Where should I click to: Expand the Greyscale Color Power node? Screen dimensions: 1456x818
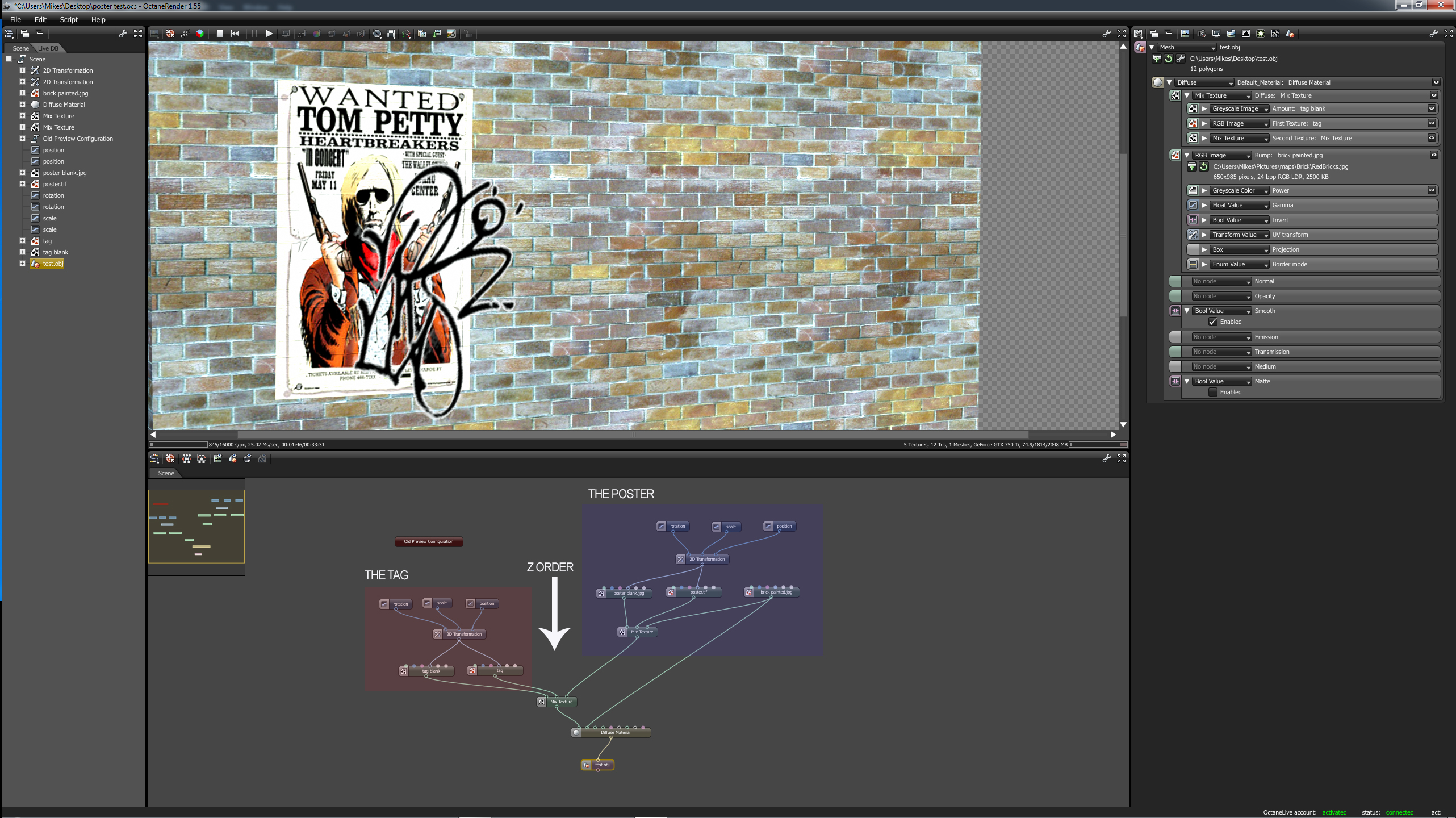[x=1204, y=190]
